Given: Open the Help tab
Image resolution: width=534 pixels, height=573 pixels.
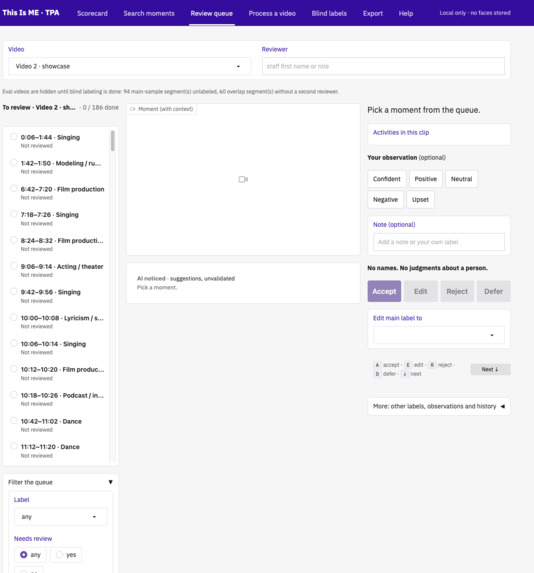Looking at the screenshot, I should pyautogui.click(x=406, y=14).
